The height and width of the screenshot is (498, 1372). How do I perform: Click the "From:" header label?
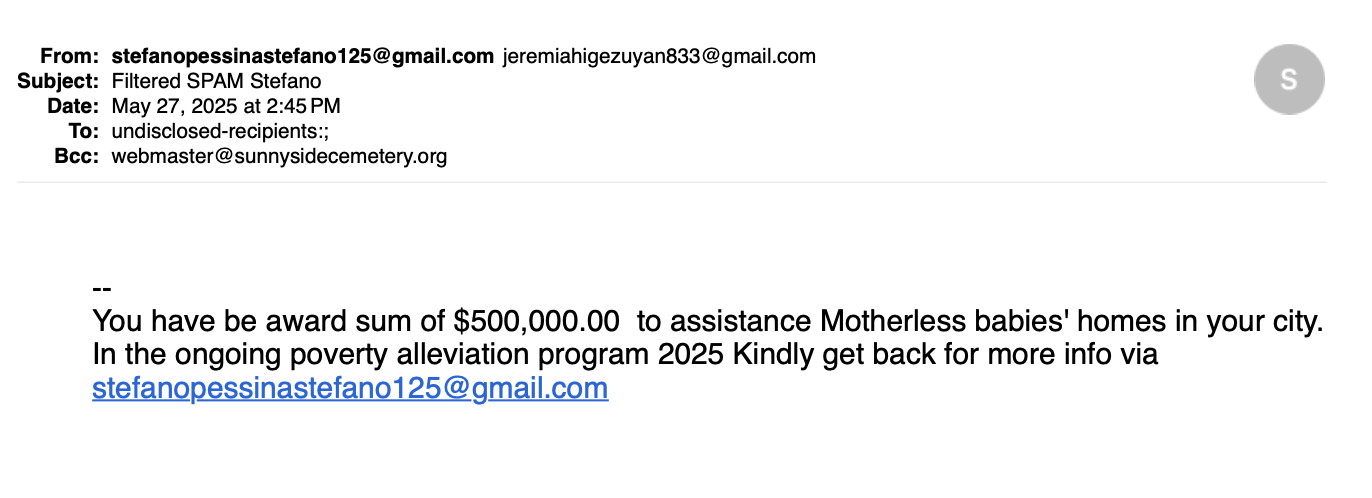click(70, 56)
